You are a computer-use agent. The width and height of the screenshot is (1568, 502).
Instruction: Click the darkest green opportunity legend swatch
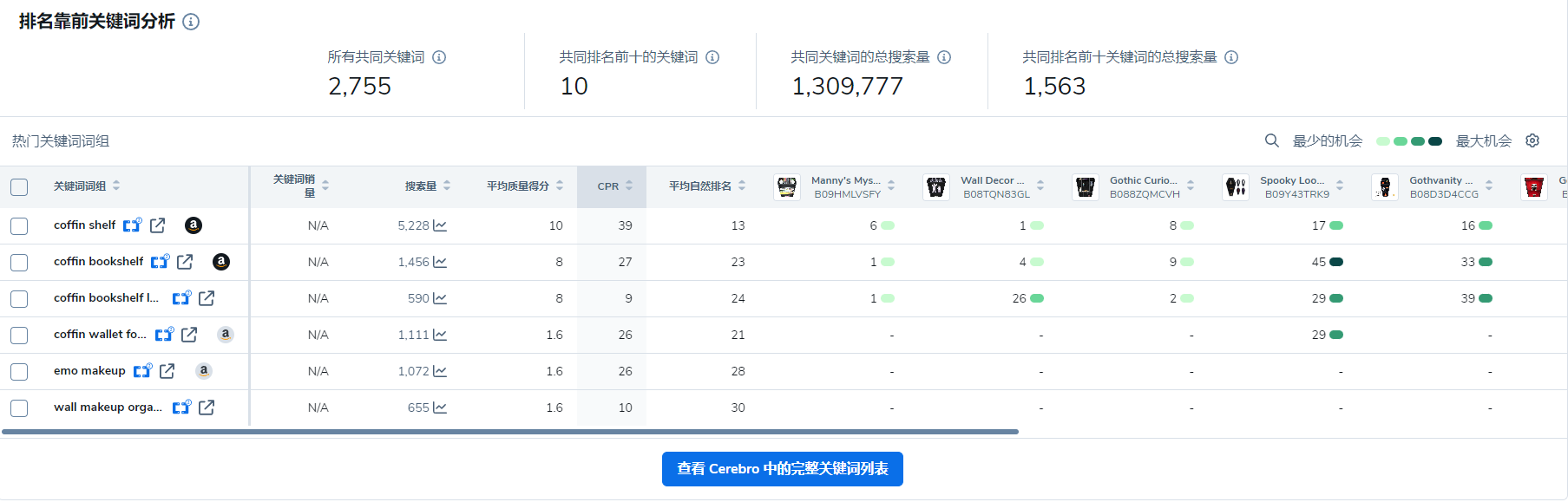pos(1435,141)
